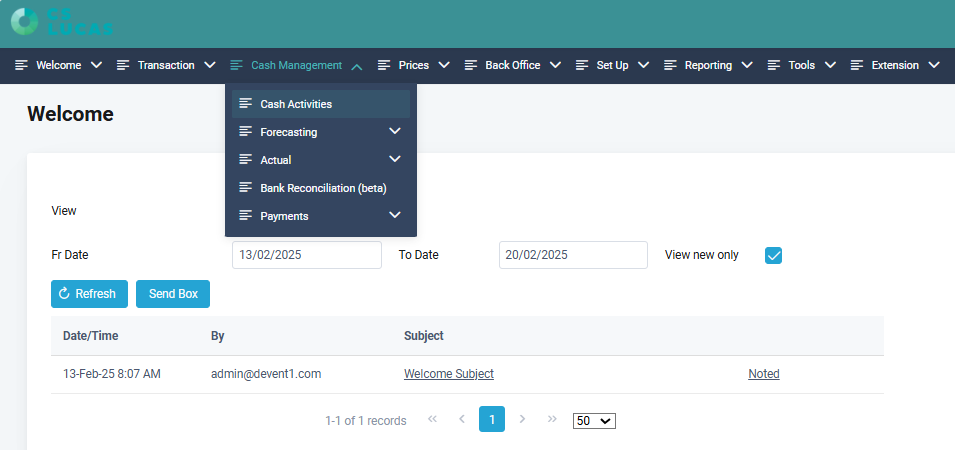Go to next page pagination arrow
The height and width of the screenshot is (450, 955).
[522, 420]
